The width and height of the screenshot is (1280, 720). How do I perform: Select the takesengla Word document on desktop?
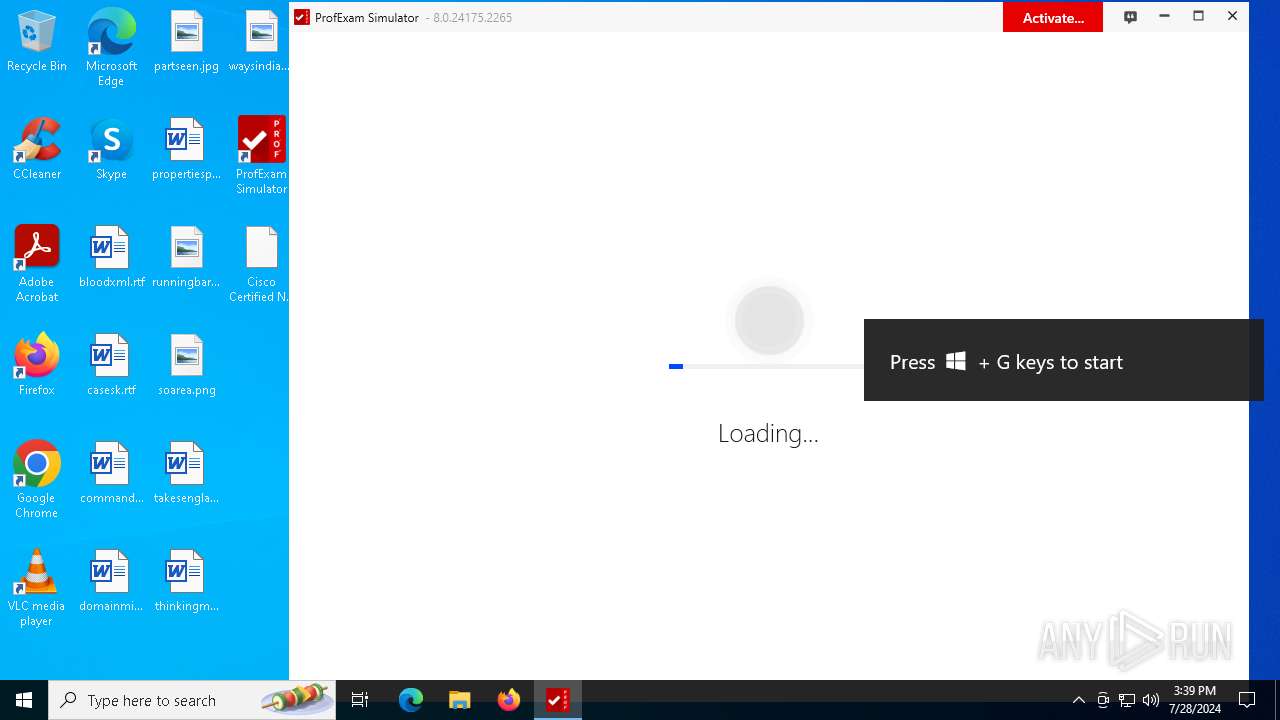186,474
